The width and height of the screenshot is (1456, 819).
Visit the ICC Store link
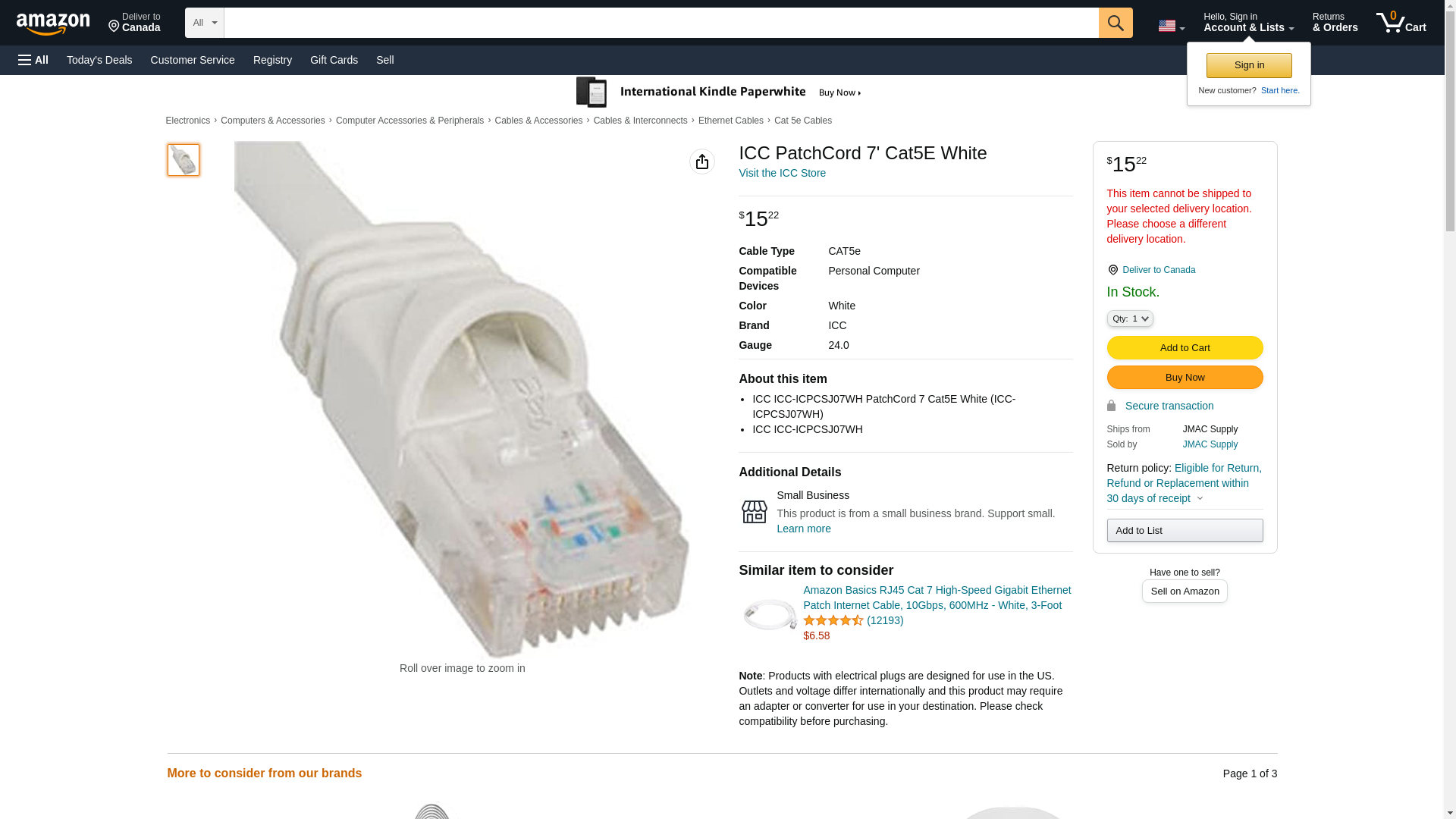pos(782,173)
